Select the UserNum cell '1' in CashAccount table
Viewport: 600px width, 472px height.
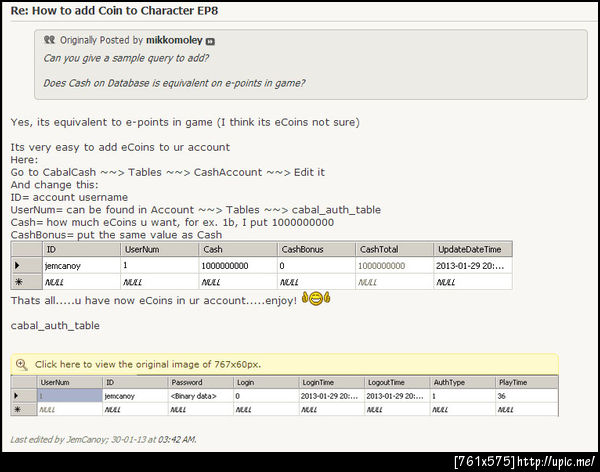tap(159, 266)
